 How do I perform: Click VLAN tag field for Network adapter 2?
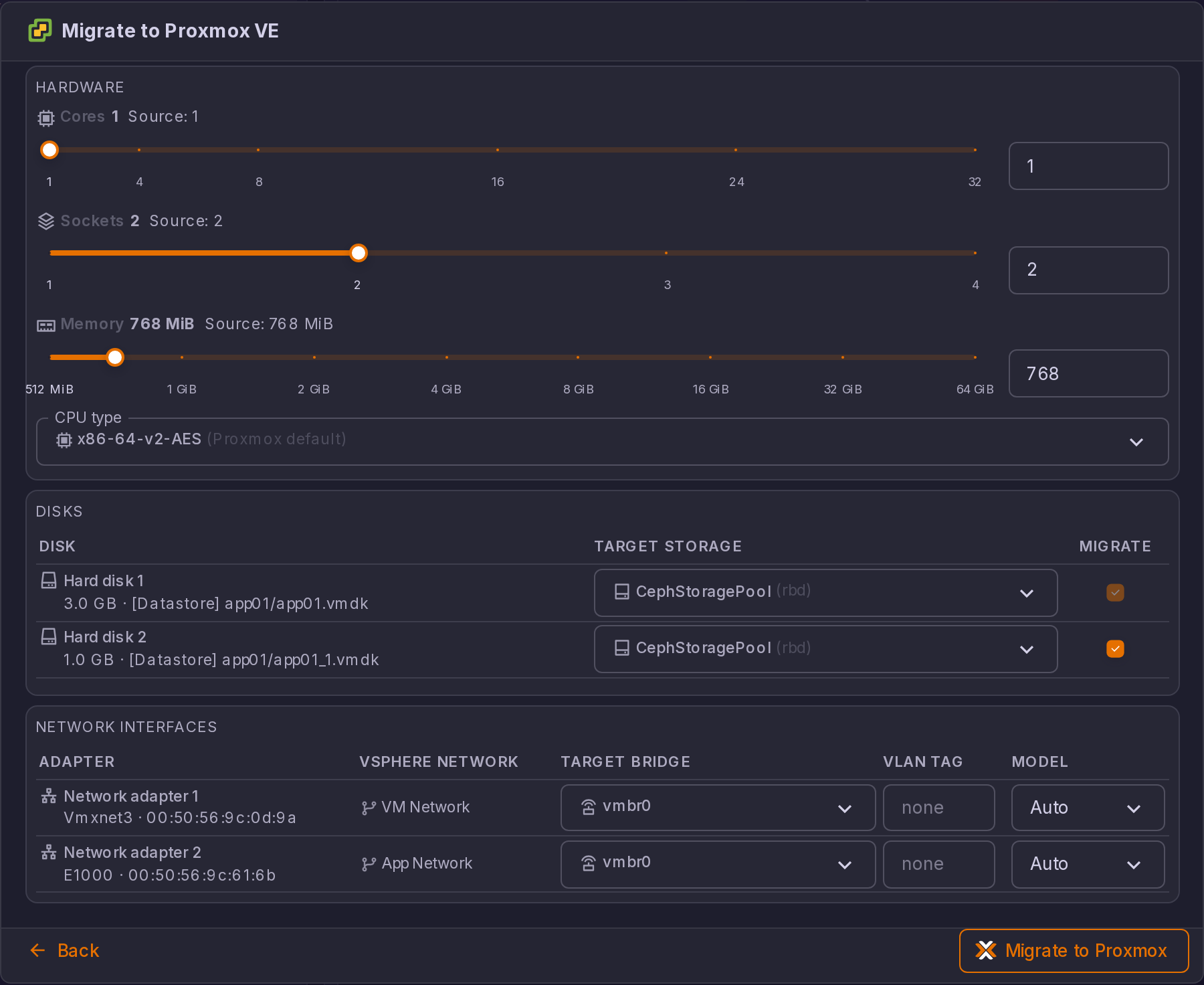tap(938, 864)
